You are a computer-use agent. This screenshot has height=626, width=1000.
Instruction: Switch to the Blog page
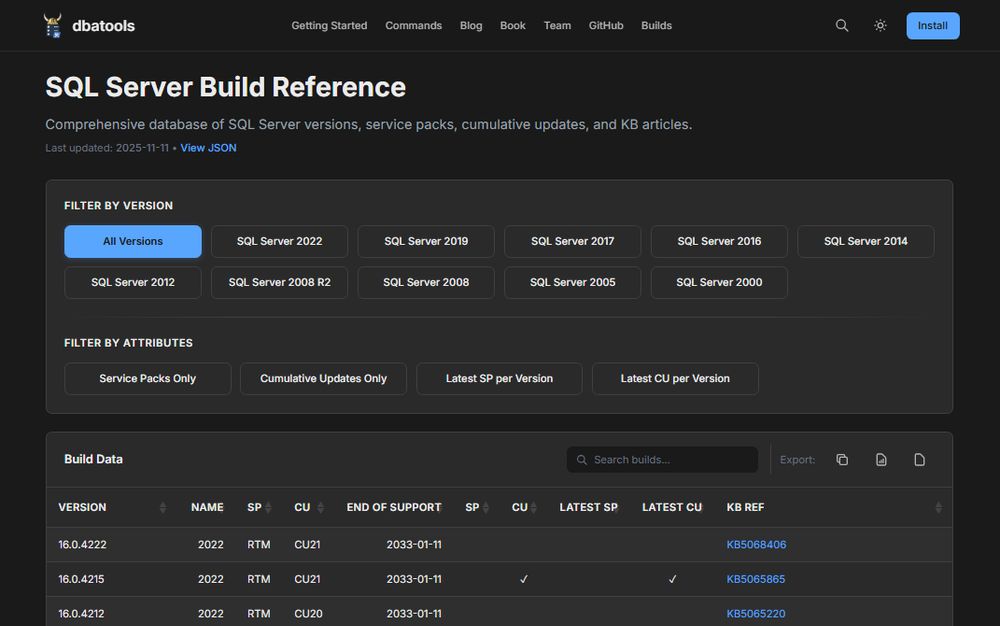pos(471,25)
